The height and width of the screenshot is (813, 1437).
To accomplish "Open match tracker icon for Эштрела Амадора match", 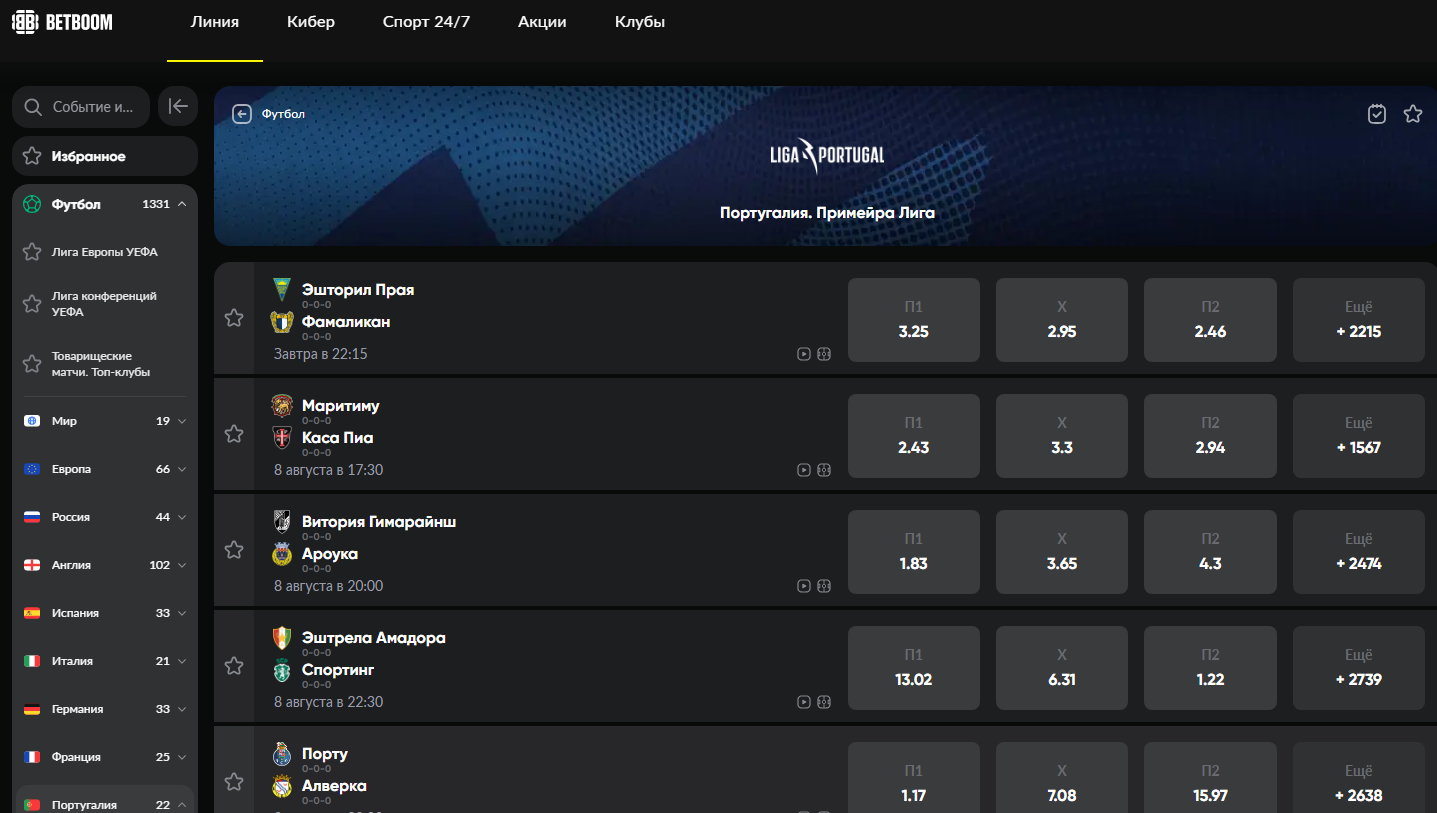I will (824, 702).
